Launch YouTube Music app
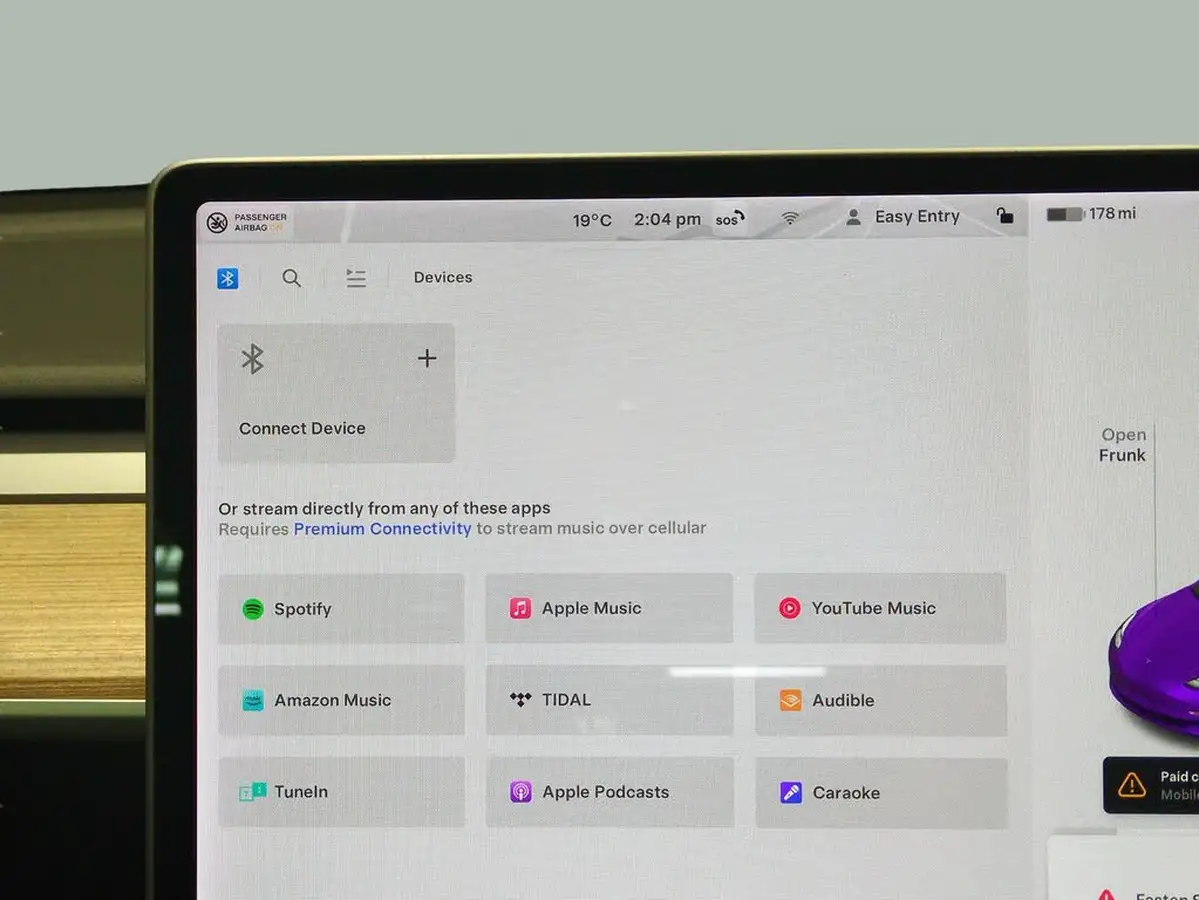 [880, 608]
